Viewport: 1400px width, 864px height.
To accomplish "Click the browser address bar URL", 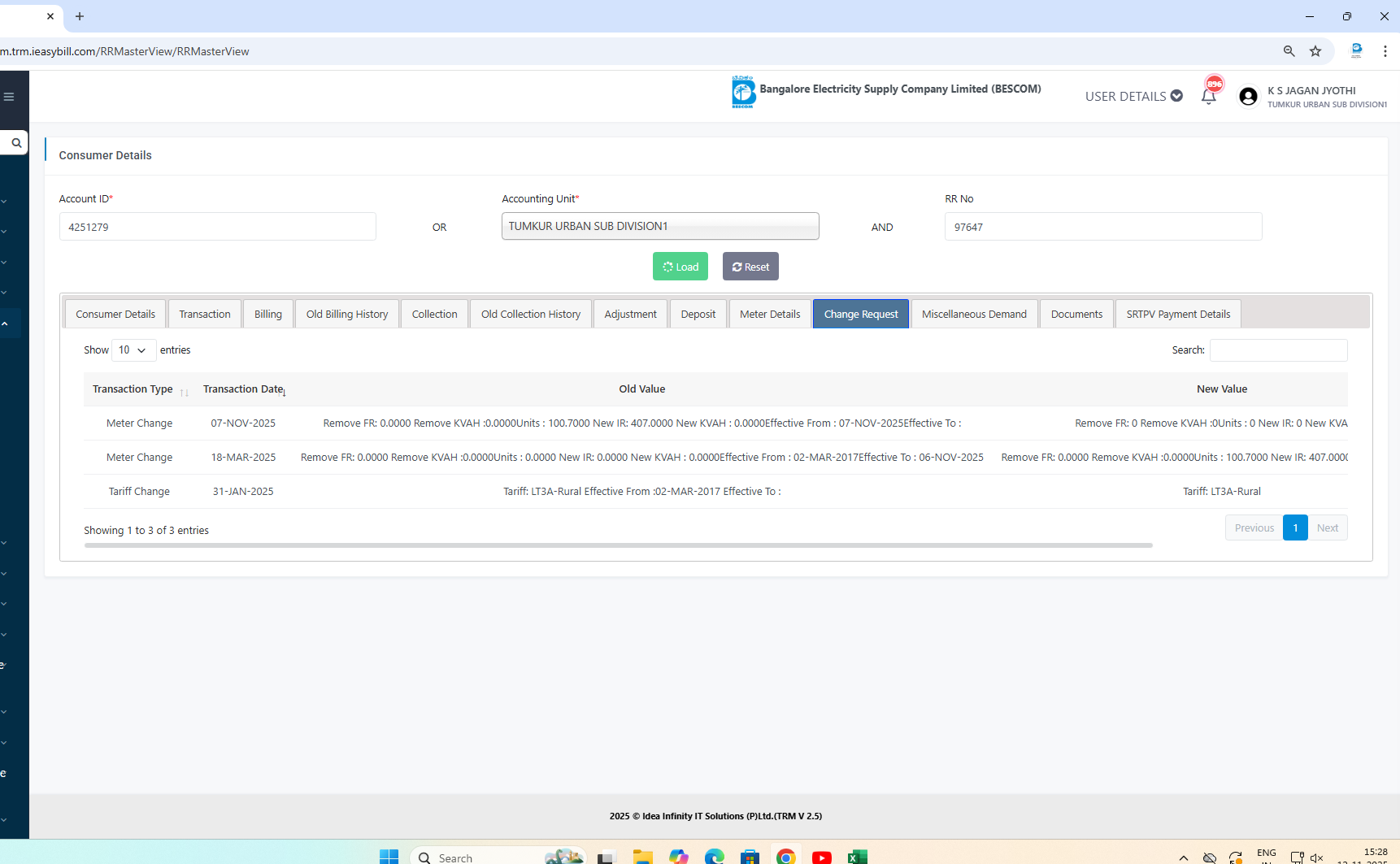I will pyautogui.click(x=124, y=51).
